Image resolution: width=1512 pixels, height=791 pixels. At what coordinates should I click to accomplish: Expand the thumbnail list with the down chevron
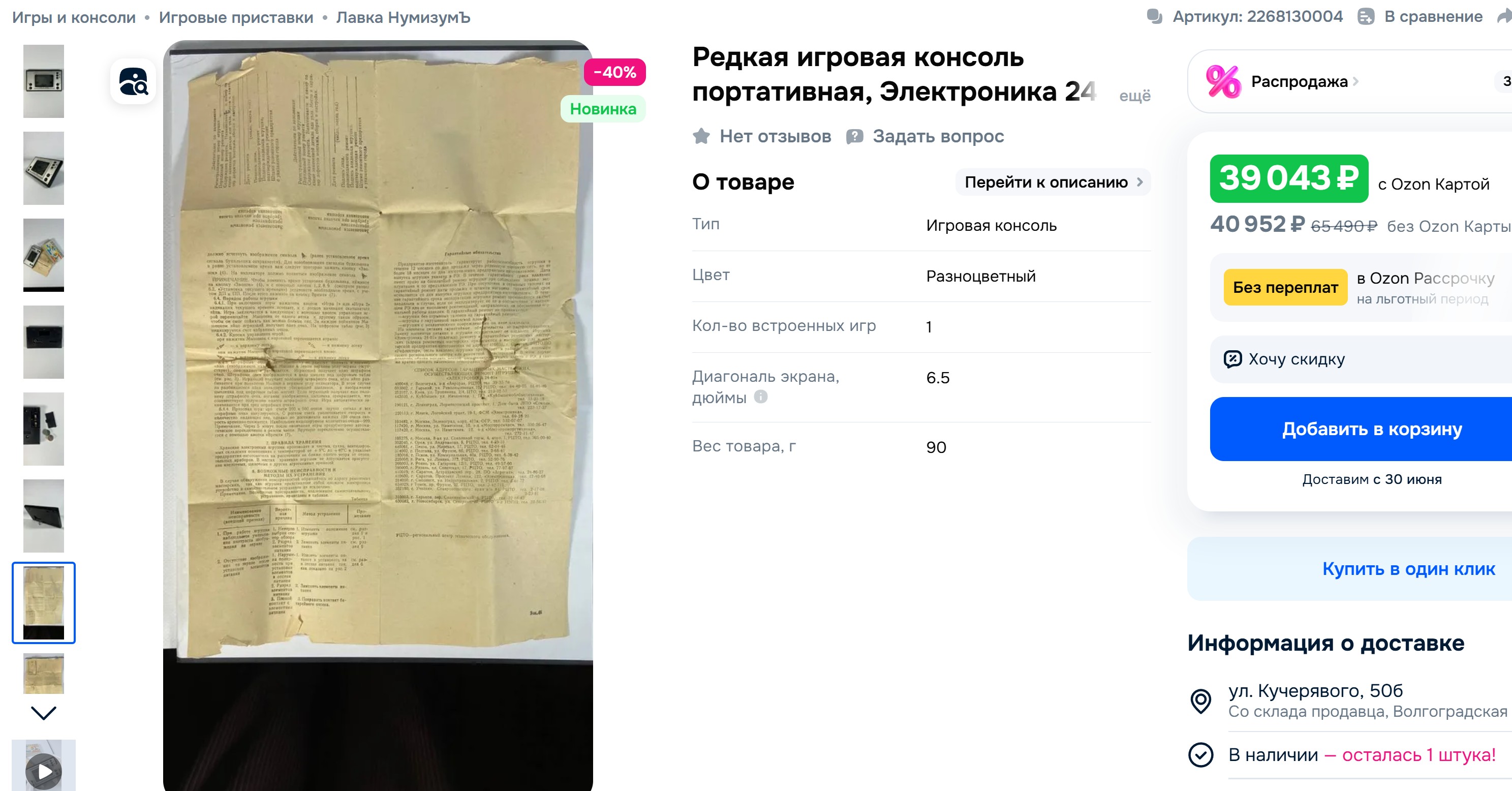click(43, 713)
